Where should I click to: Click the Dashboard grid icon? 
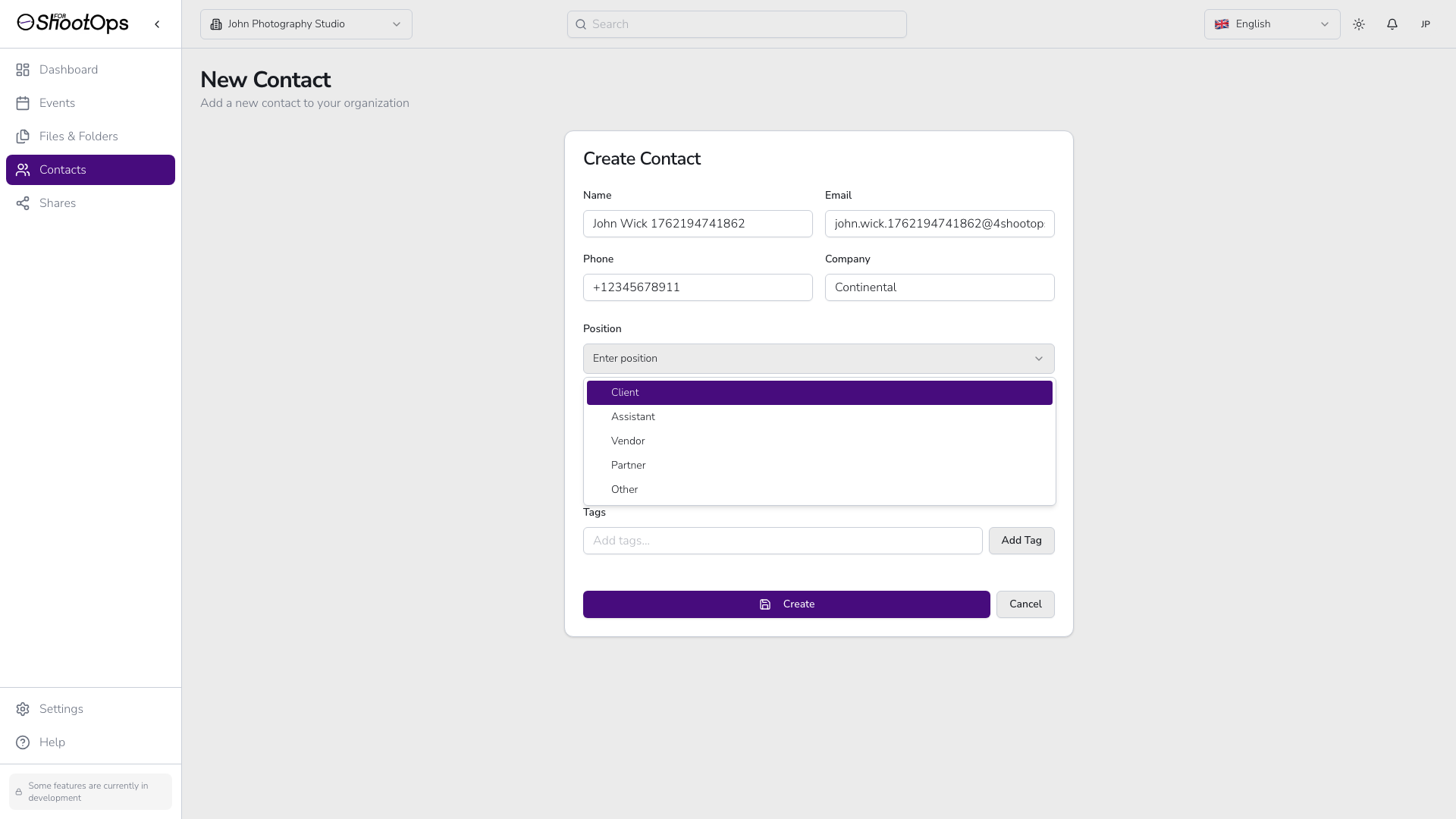click(23, 70)
